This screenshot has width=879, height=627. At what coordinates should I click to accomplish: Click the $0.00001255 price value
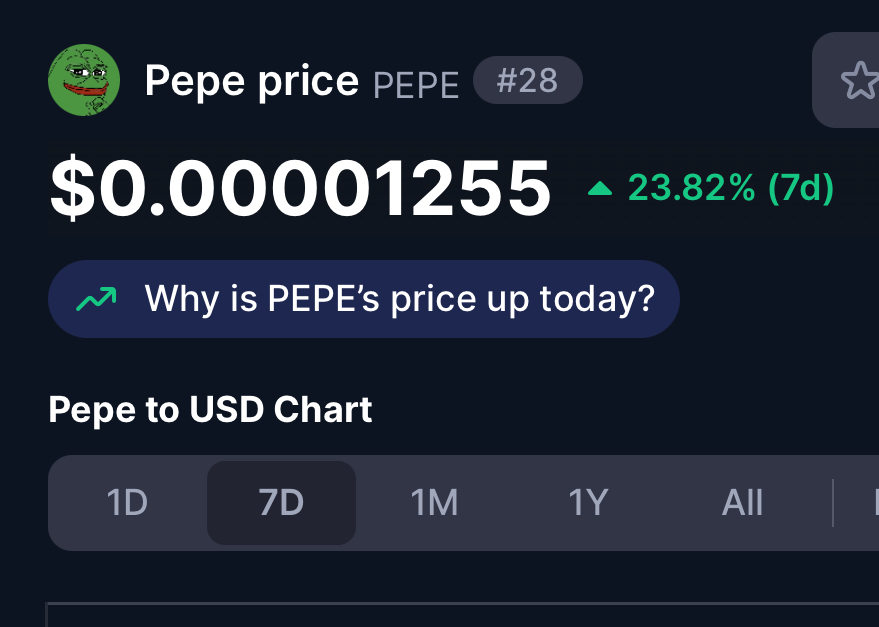click(300, 188)
